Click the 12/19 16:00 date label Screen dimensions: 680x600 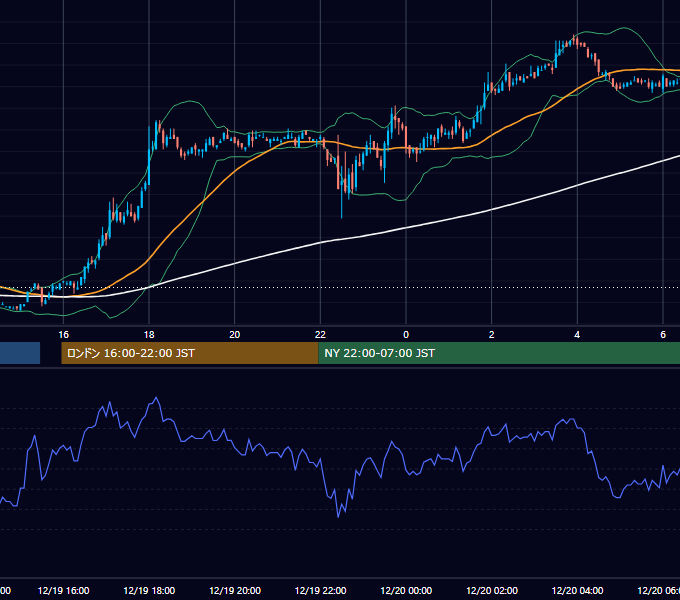pyautogui.click(x=63, y=590)
